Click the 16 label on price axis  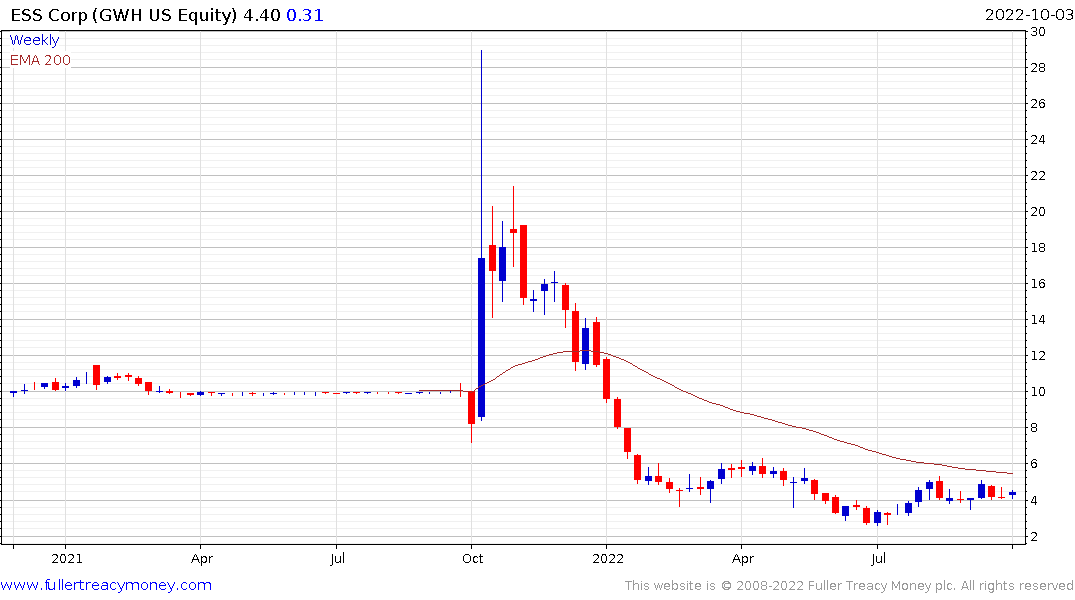pyautogui.click(x=1038, y=284)
